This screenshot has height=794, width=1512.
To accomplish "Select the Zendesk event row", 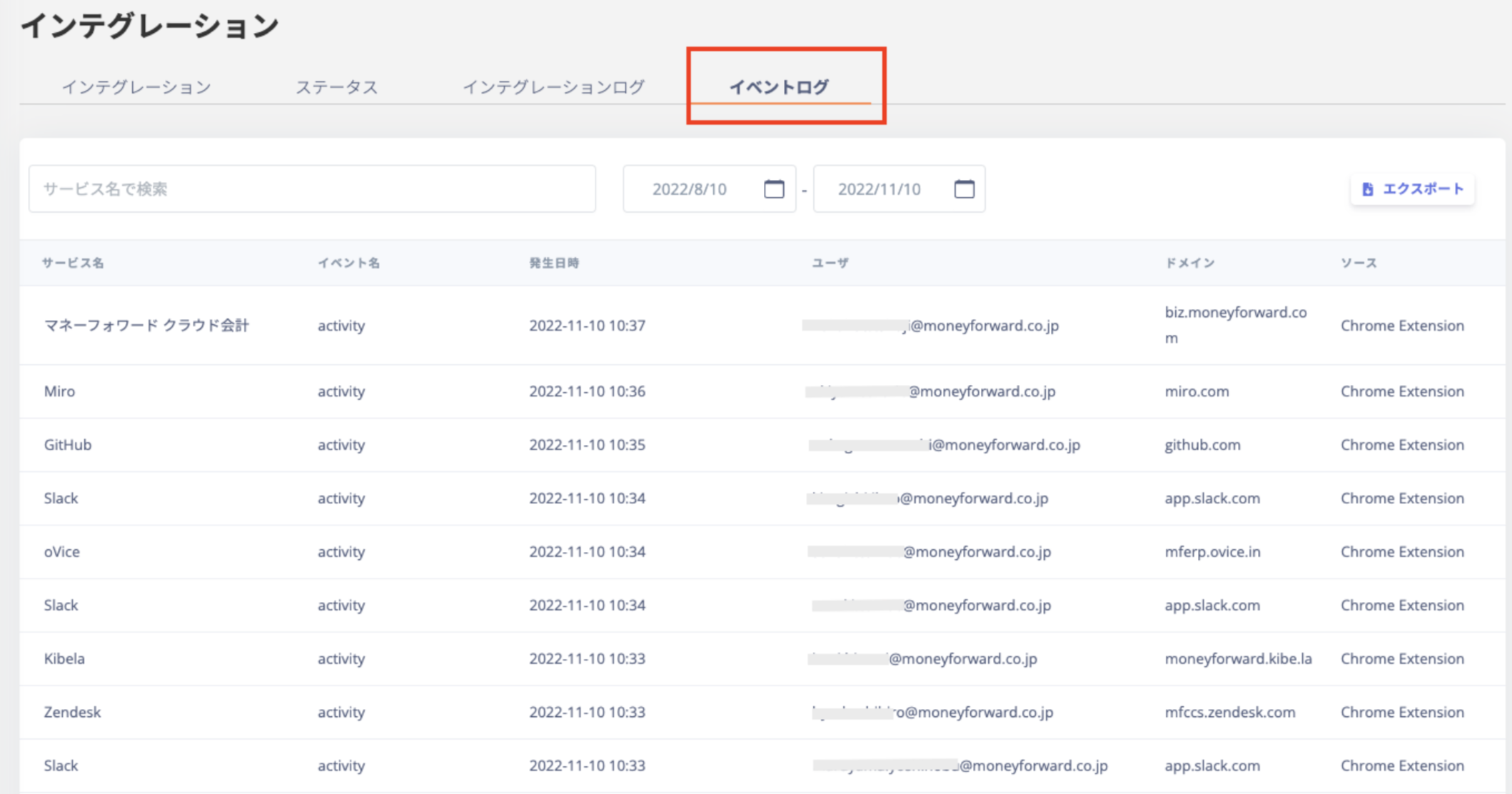I will [72, 712].
